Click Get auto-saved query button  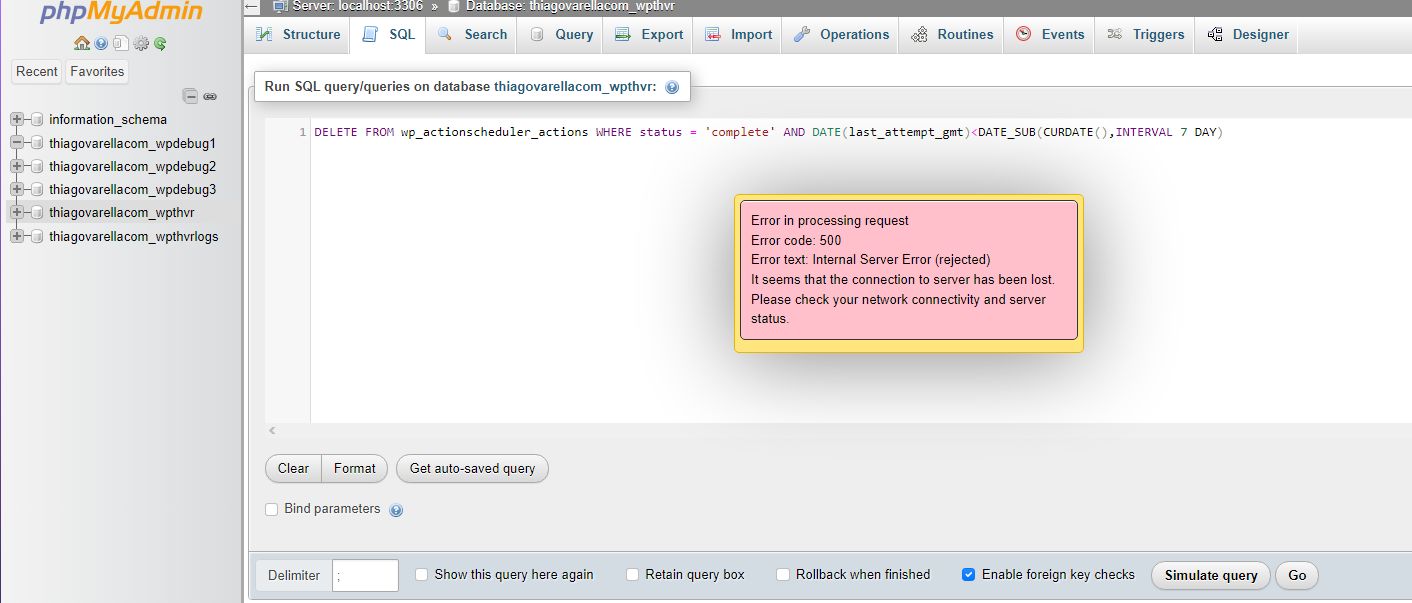click(x=472, y=468)
